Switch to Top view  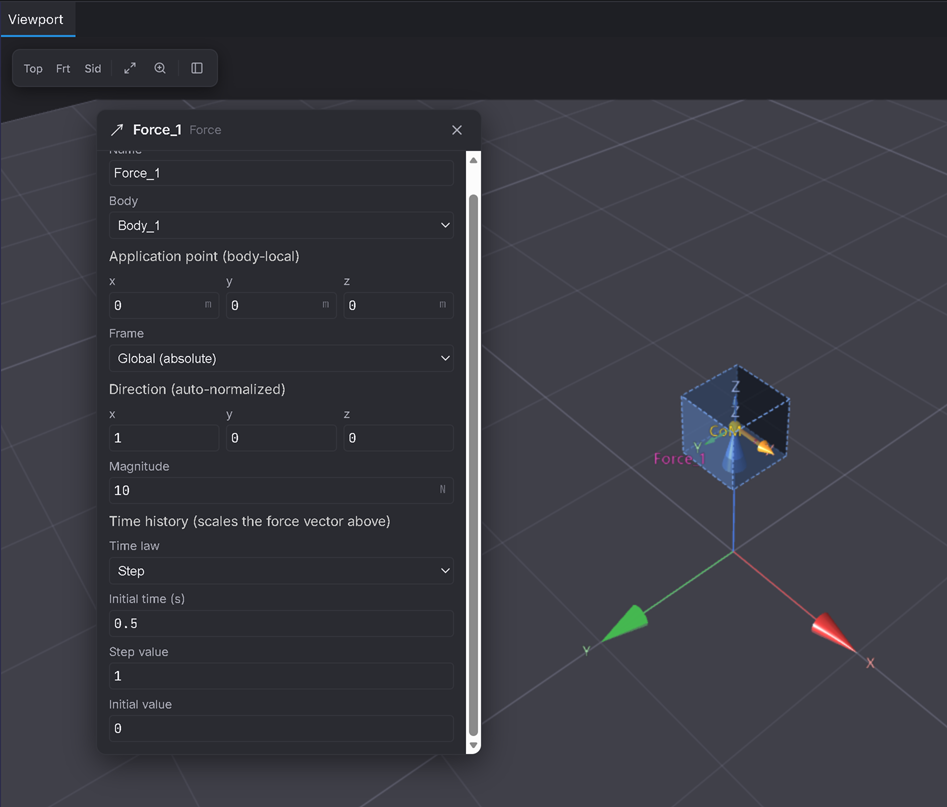pos(33,68)
